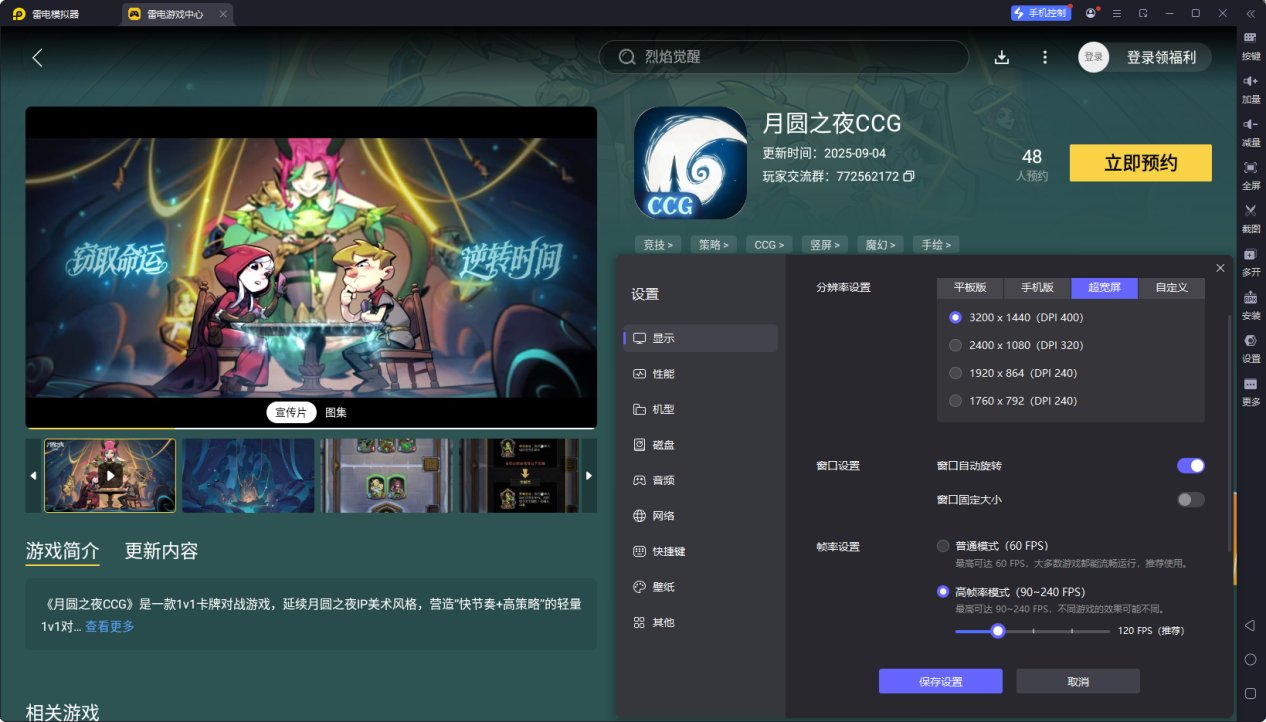
Task: Switch to 平板版 resolution tab
Action: (970, 288)
